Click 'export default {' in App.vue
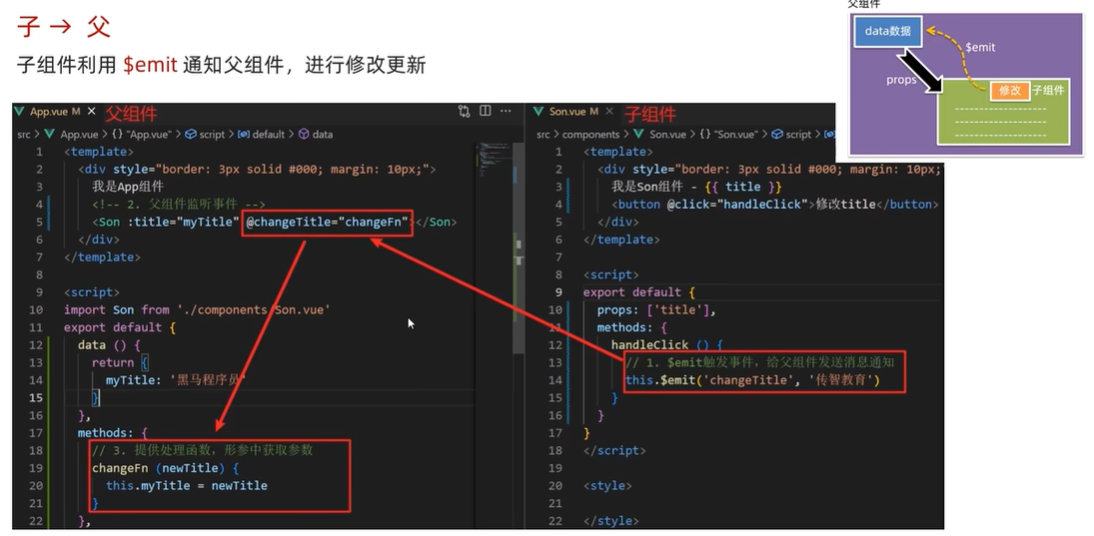This screenshot has width=1094, height=536. 120,327
